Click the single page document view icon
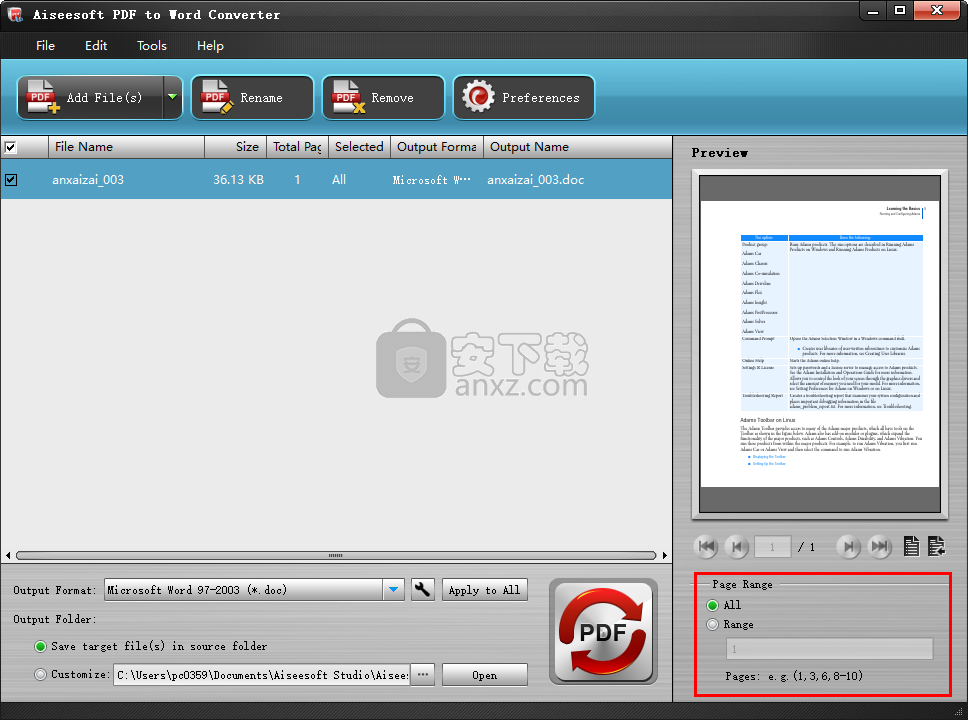 [x=911, y=546]
